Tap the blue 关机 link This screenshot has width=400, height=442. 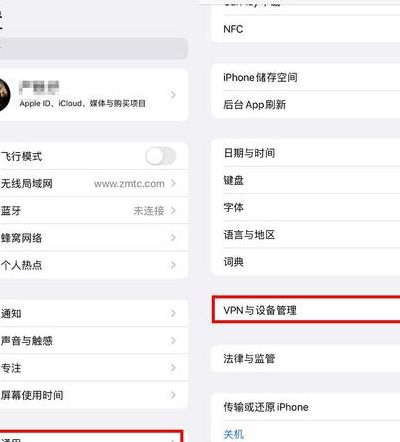point(234,434)
